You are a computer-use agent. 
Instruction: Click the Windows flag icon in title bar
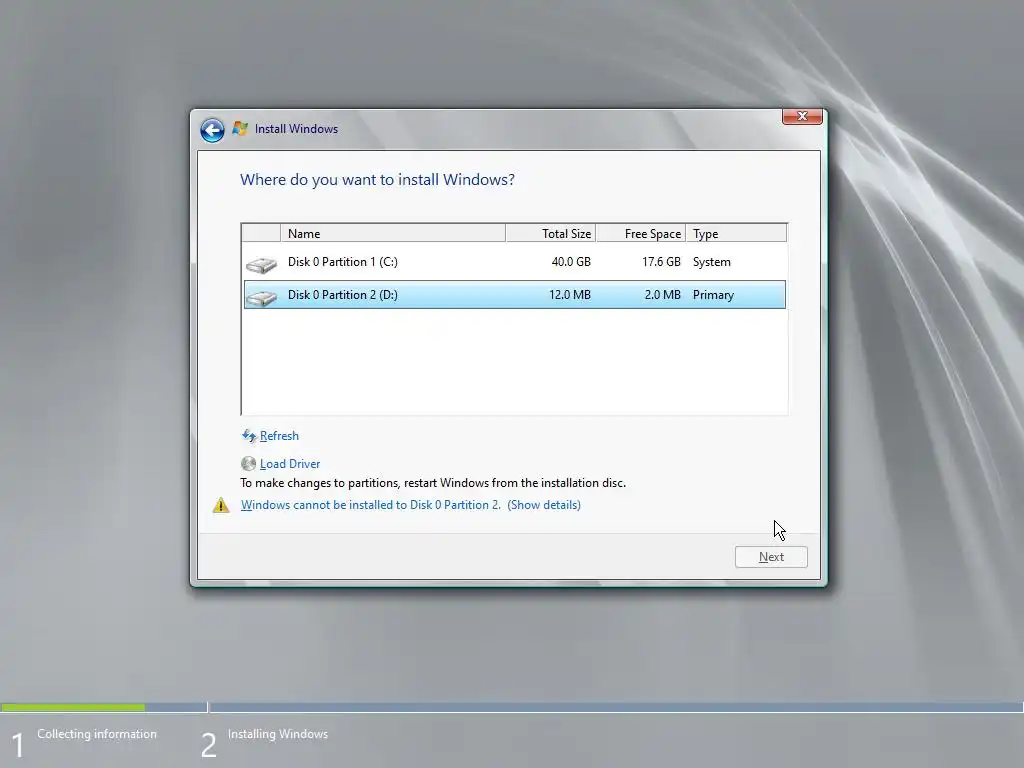coord(240,129)
